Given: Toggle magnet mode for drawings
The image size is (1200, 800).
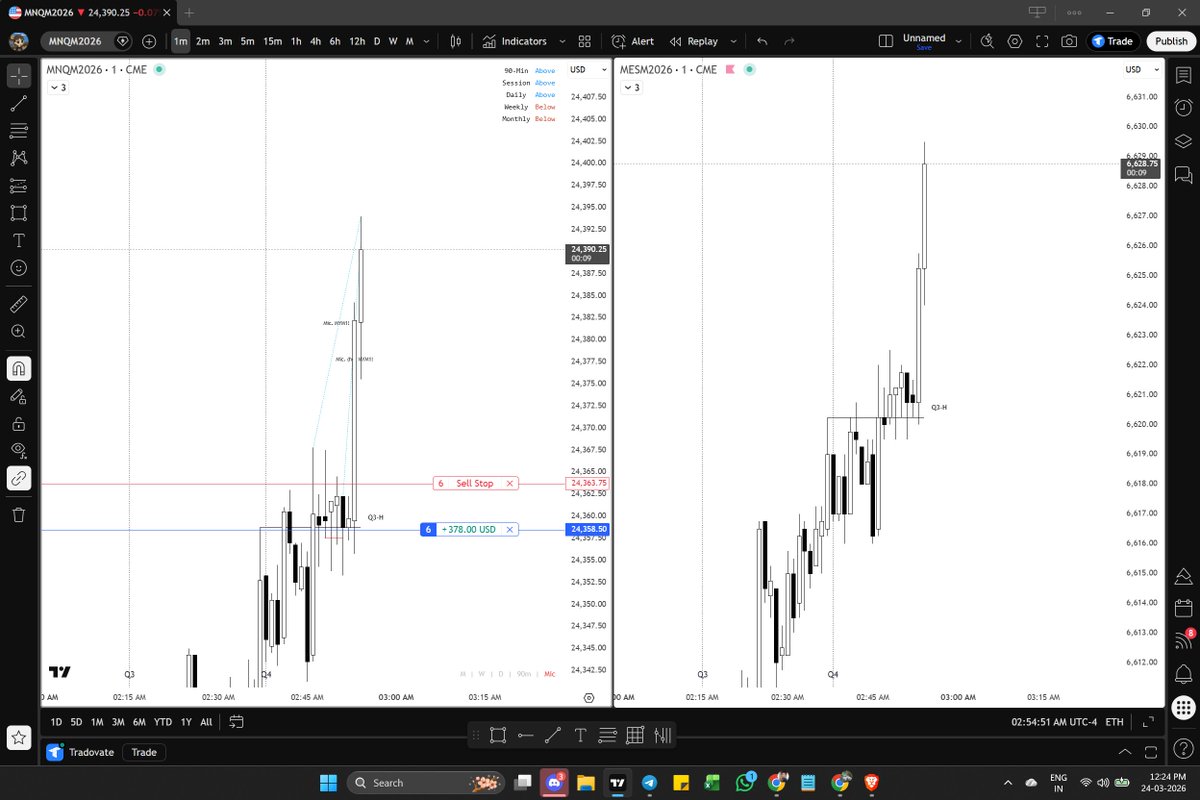Looking at the screenshot, I should [x=18, y=368].
